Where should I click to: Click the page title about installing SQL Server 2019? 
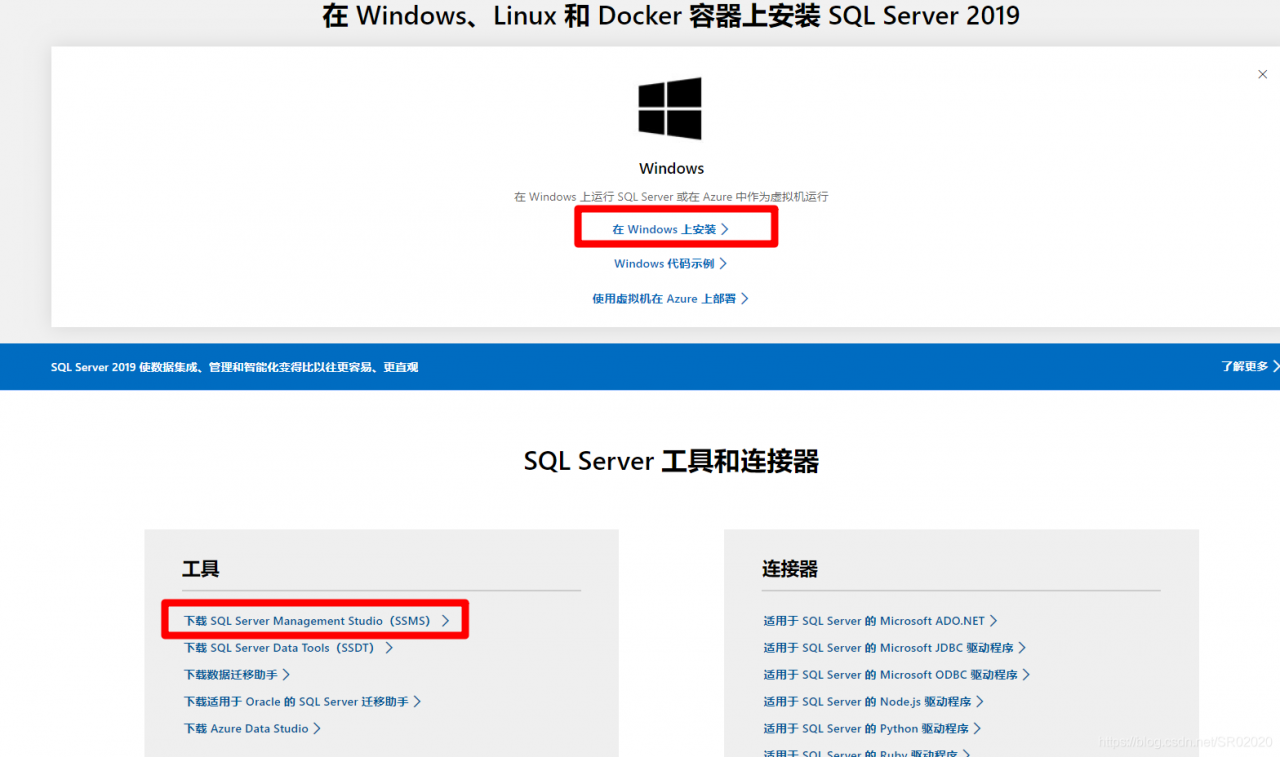point(671,16)
